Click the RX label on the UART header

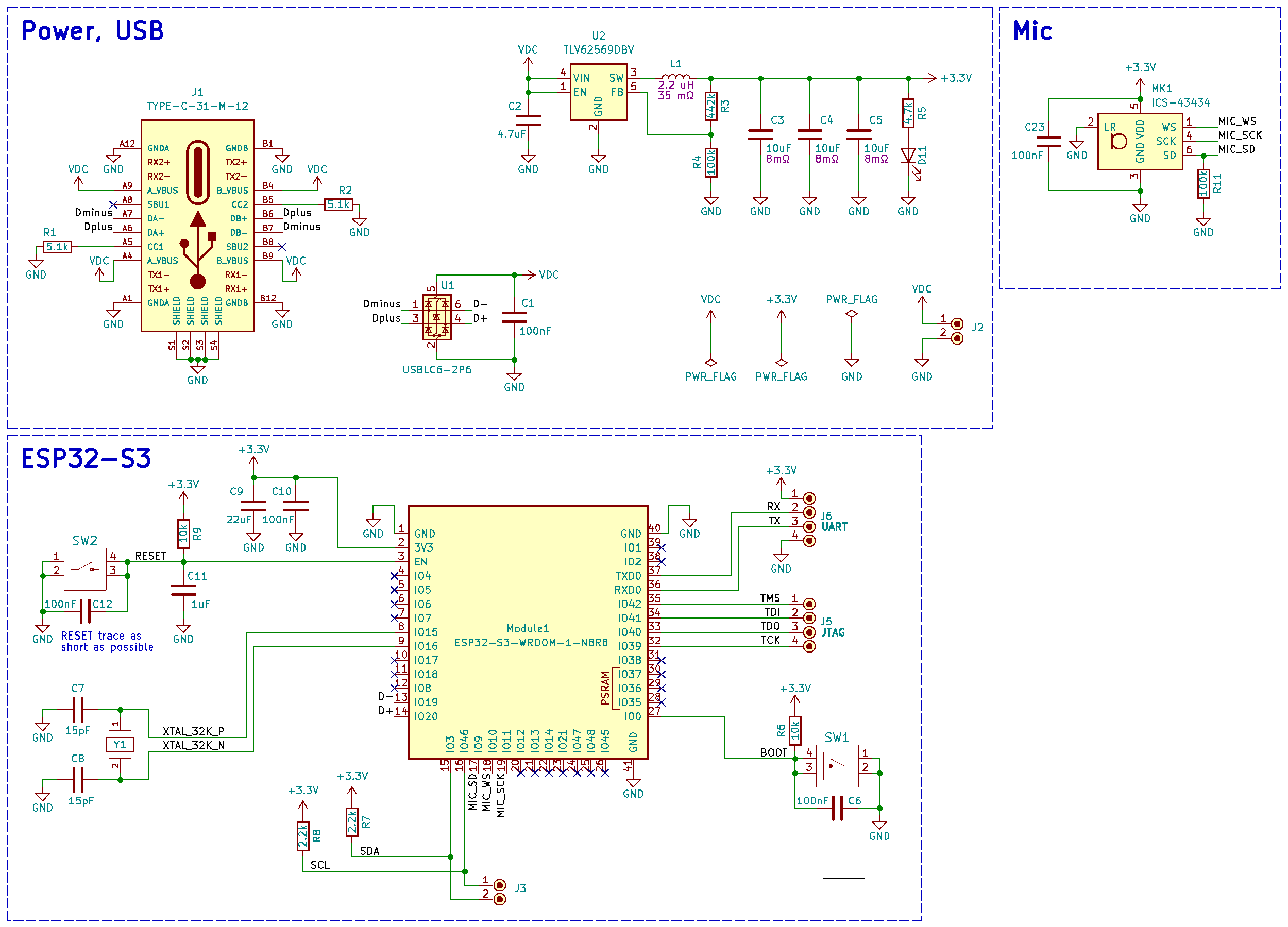774,506
